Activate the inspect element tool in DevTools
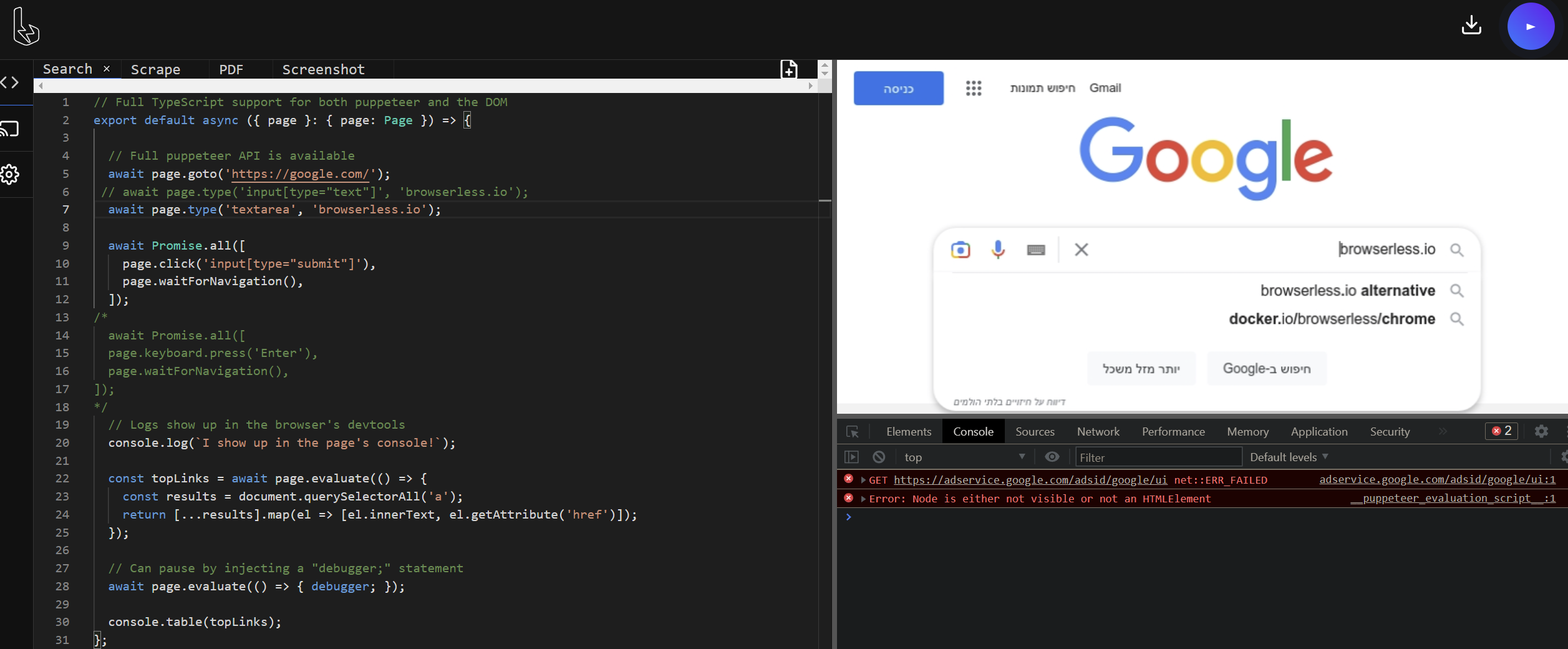The width and height of the screenshot is (1568, 649). tap(852, 431)
